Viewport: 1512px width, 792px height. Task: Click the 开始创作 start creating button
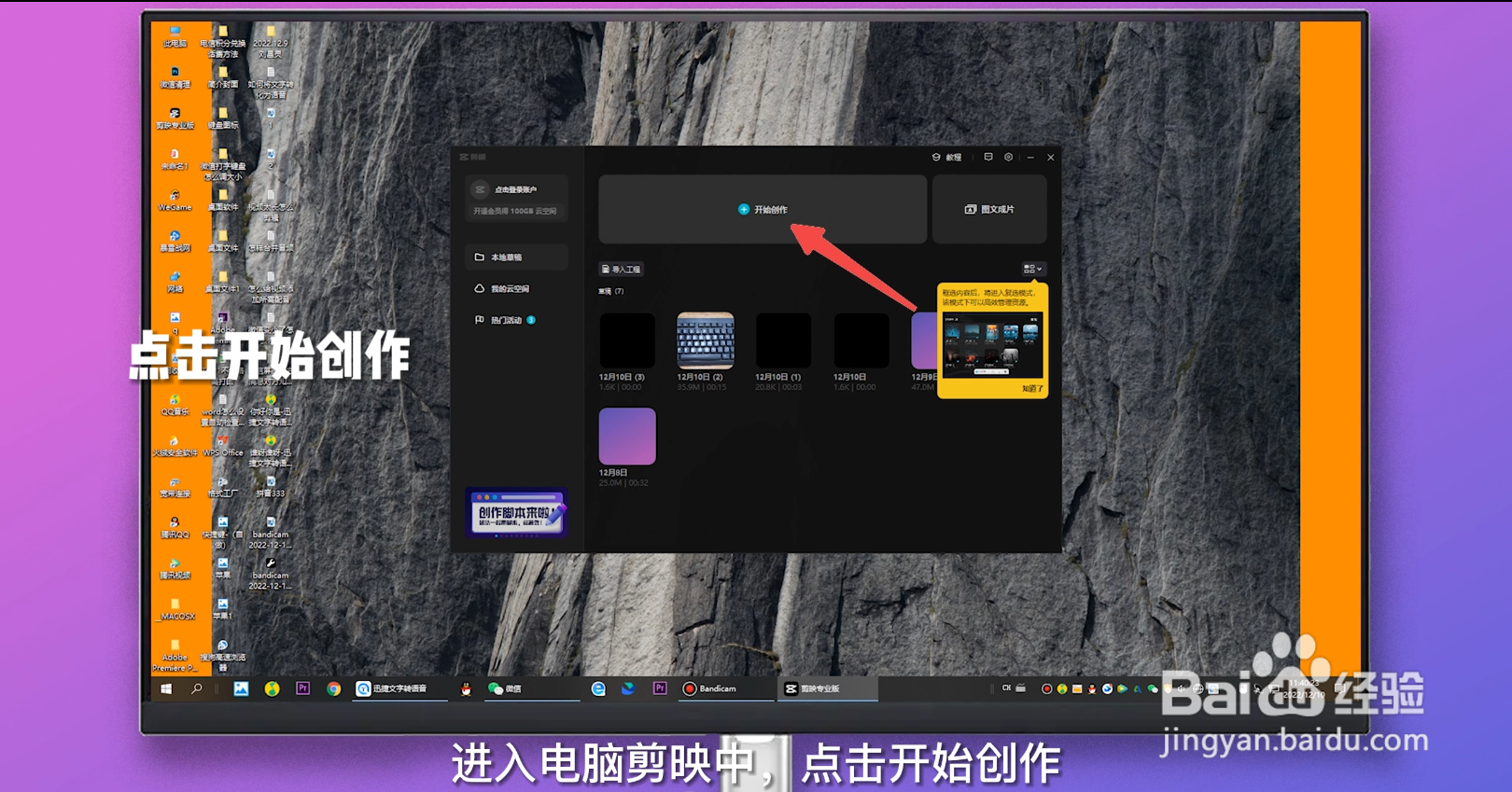pos(763,209)
